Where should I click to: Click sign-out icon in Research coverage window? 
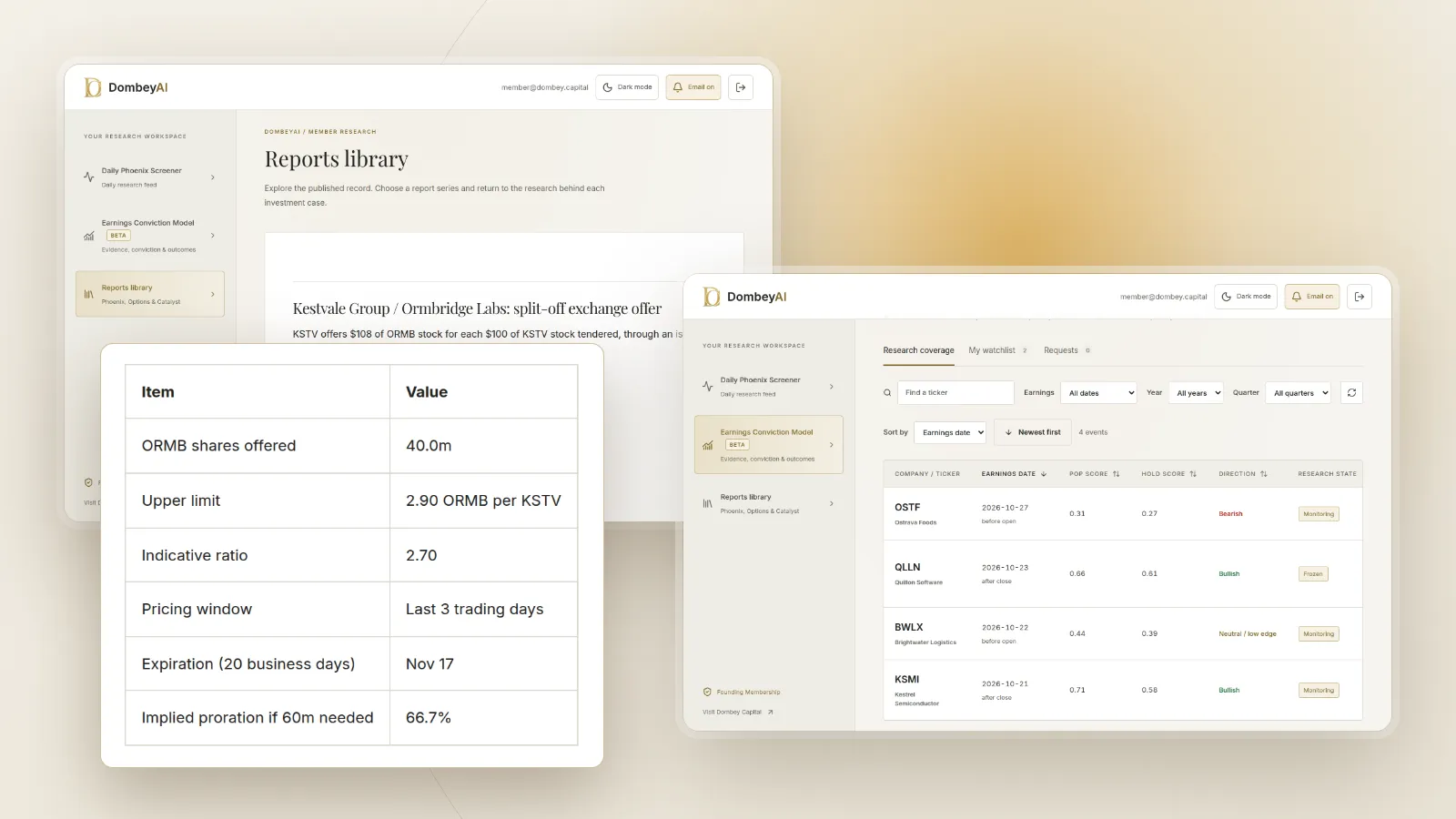coord(1360,297)
